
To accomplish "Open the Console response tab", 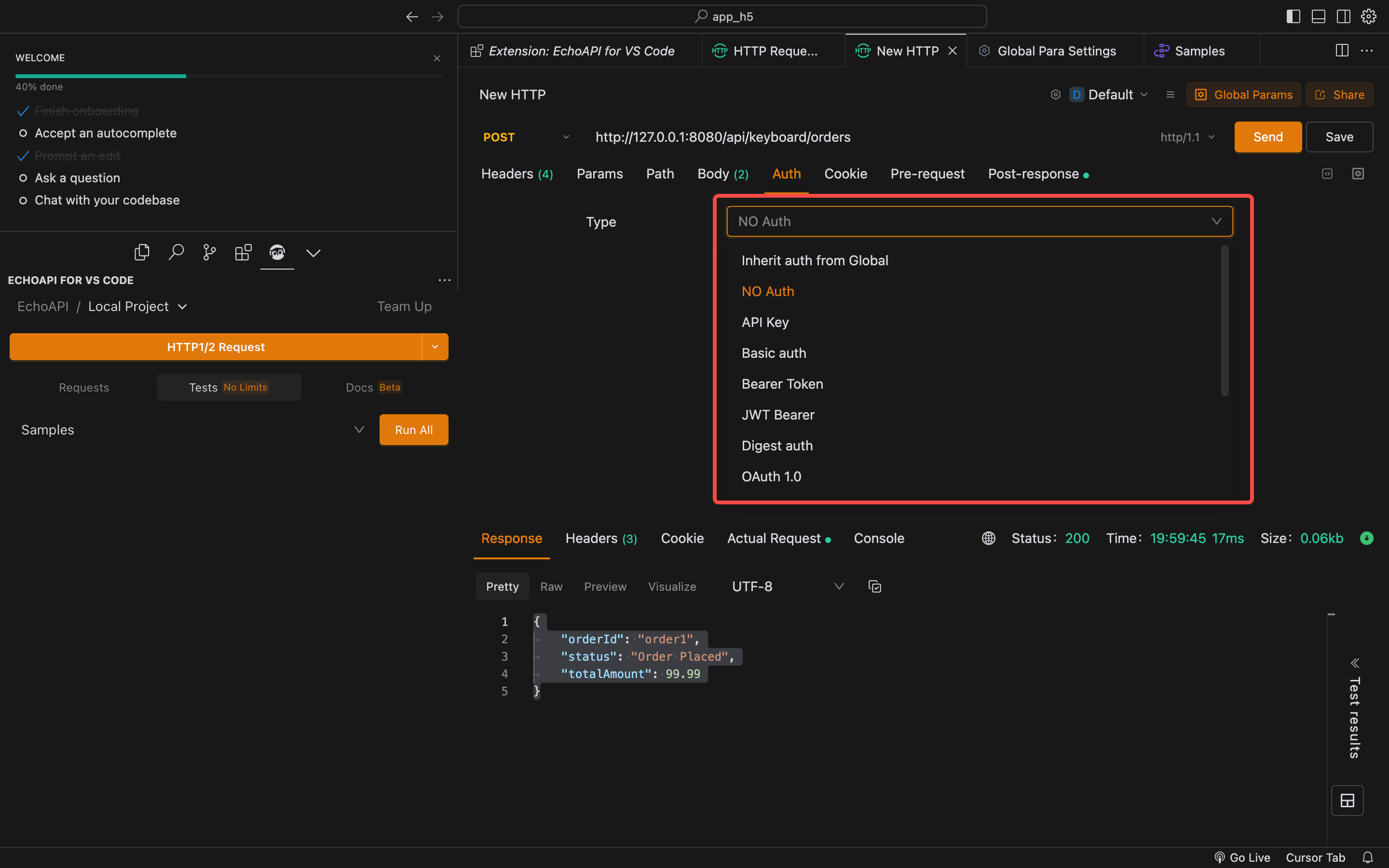I will point(879,539).
